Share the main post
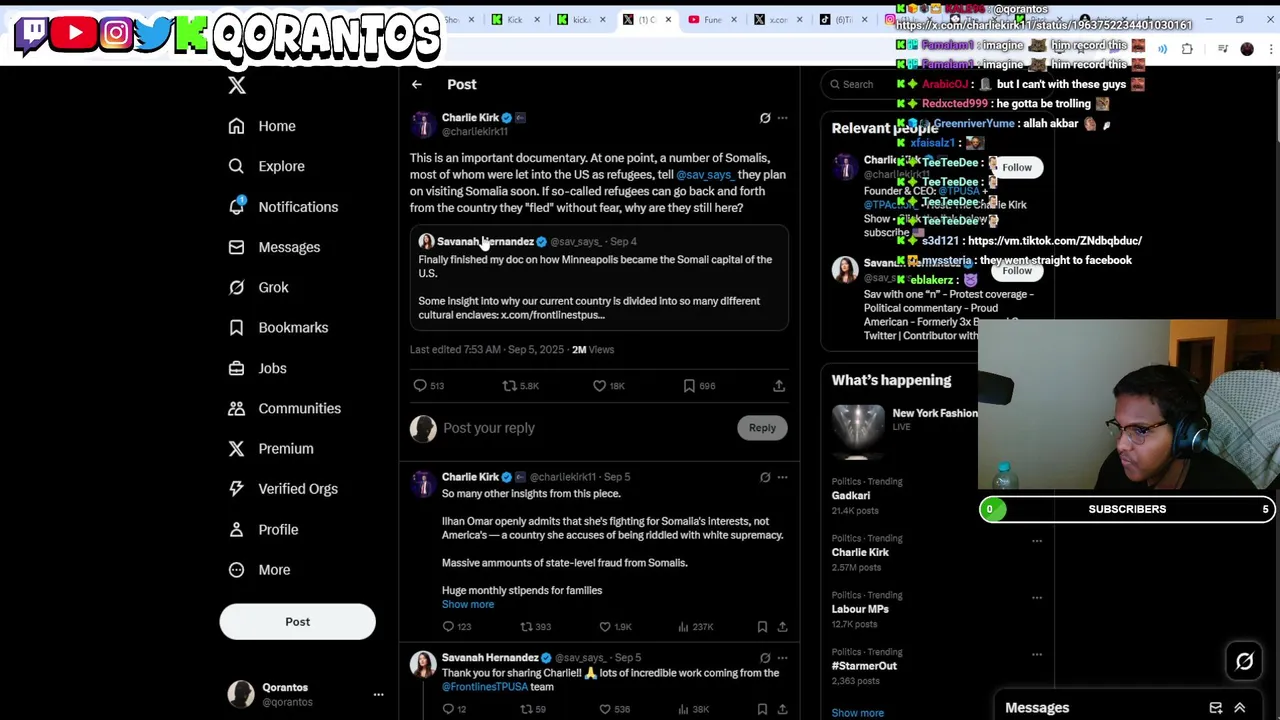 point(778,385)
